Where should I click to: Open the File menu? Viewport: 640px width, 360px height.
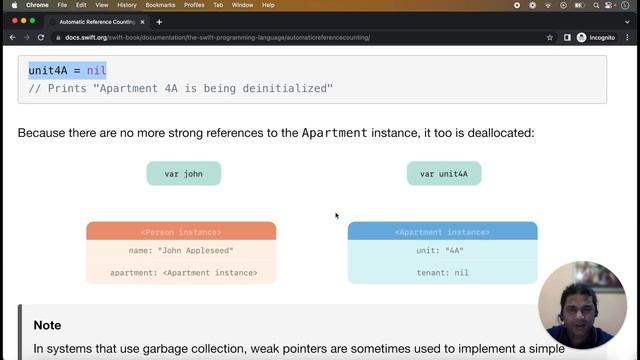(62, 5)
